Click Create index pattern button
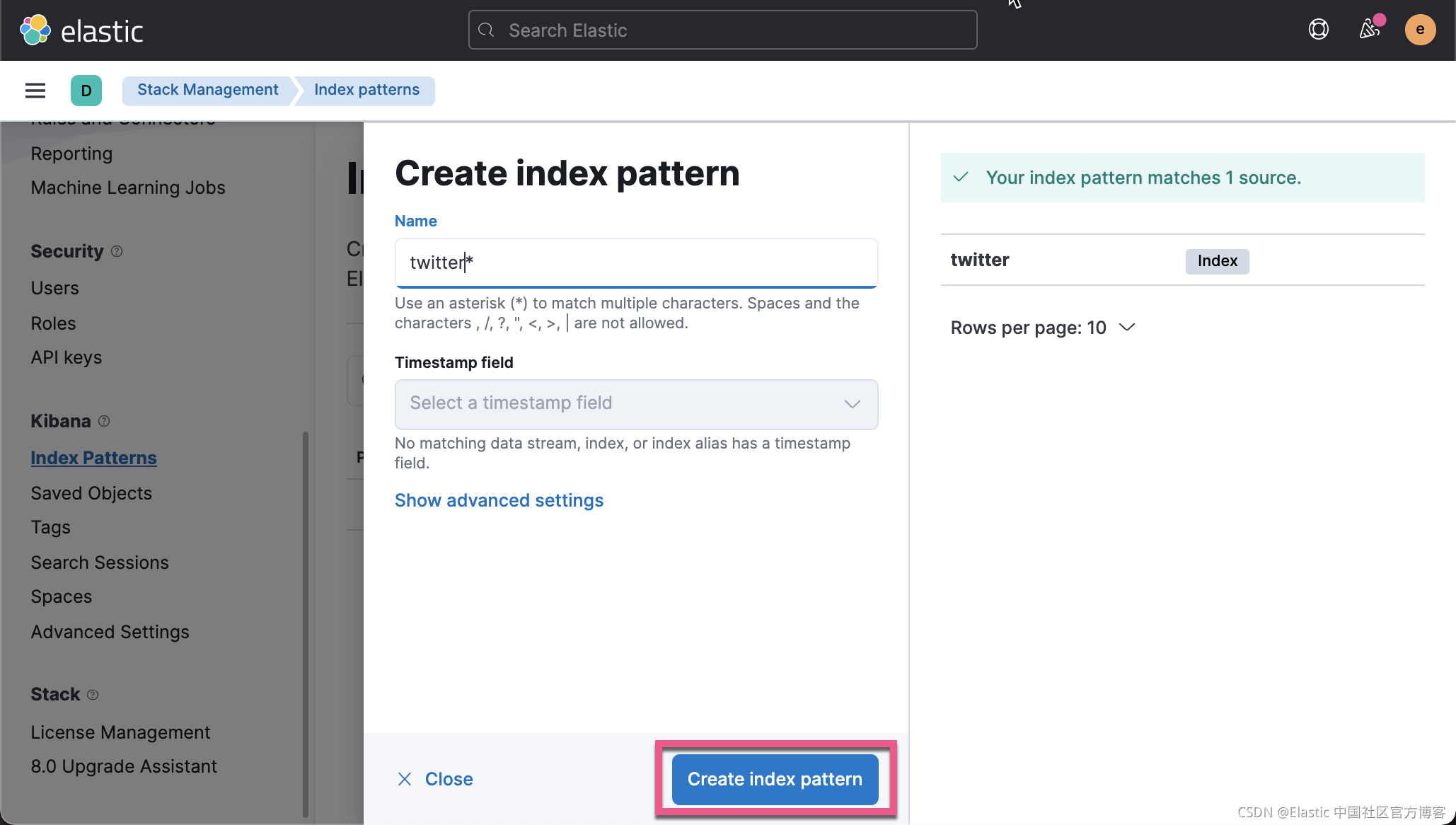 point(775,779)
